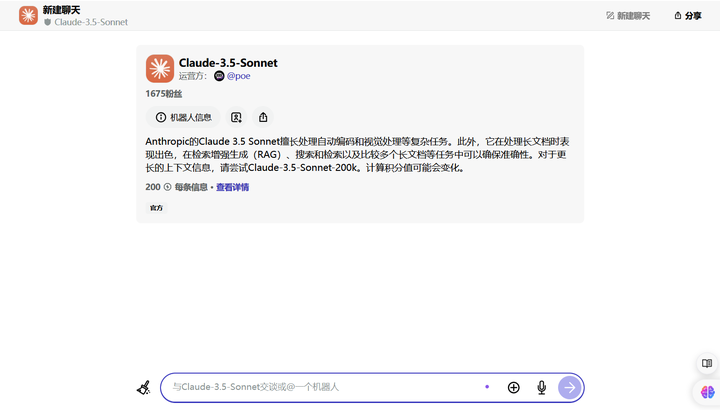Image resolution: width=720 pixels, height=410 pixels.
Task: Click the points coin icon beside 200
Action: [168, 187]
